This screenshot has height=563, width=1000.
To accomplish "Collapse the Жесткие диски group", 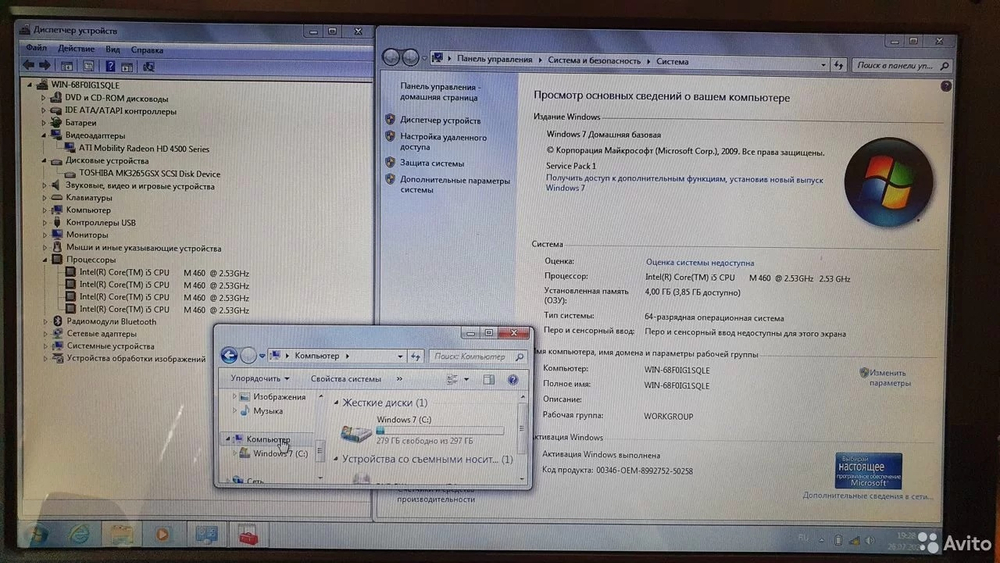I will (x=336, y=403).
